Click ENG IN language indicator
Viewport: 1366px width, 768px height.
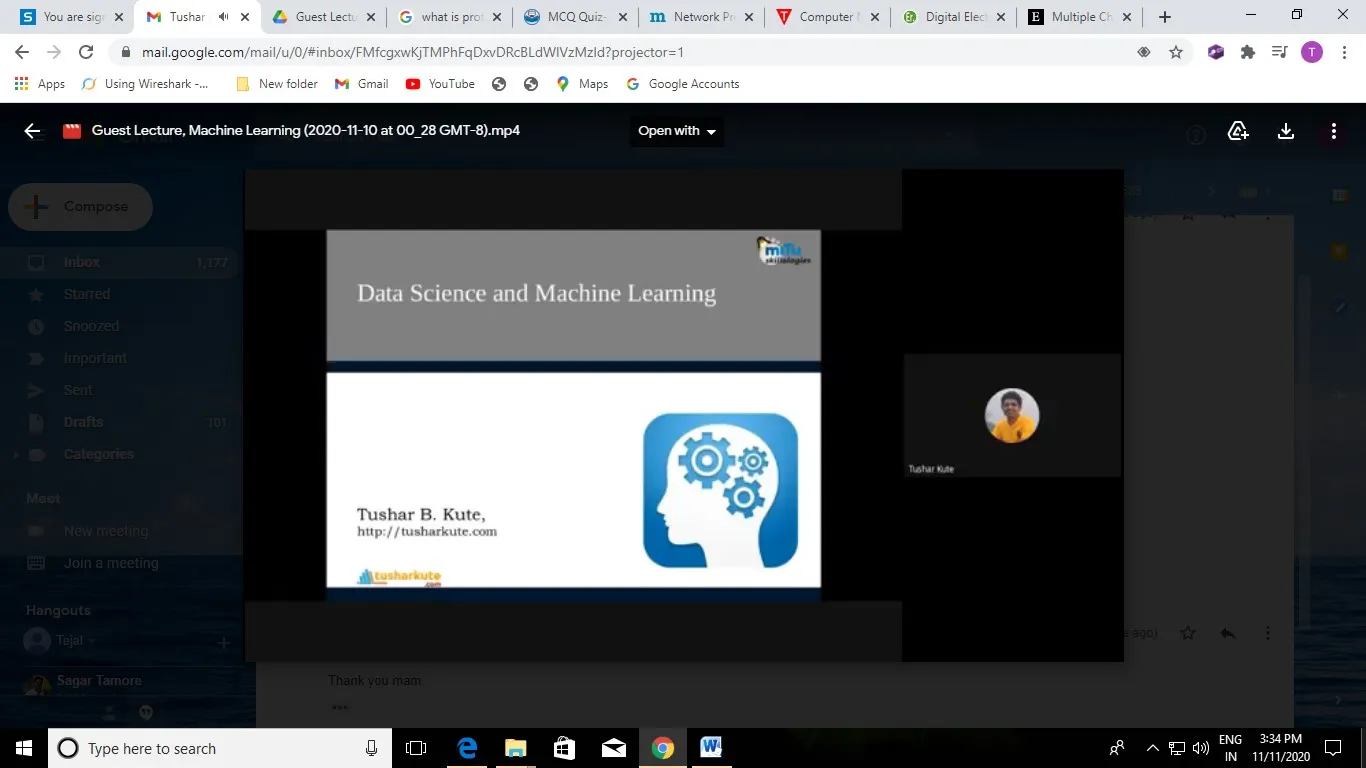click(1231, 748)
